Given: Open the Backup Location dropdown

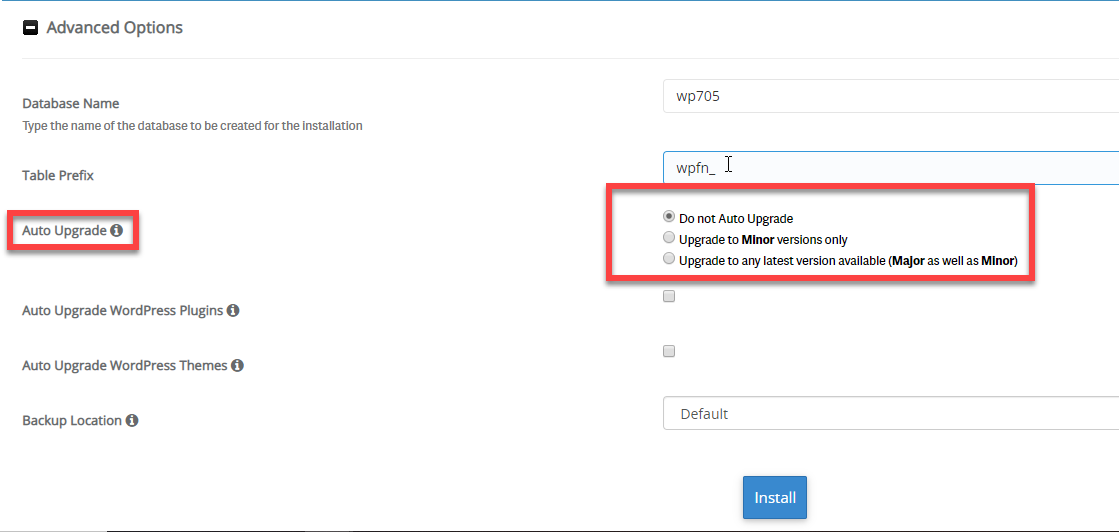Looking at the screenshot, I should pos(890,413).
